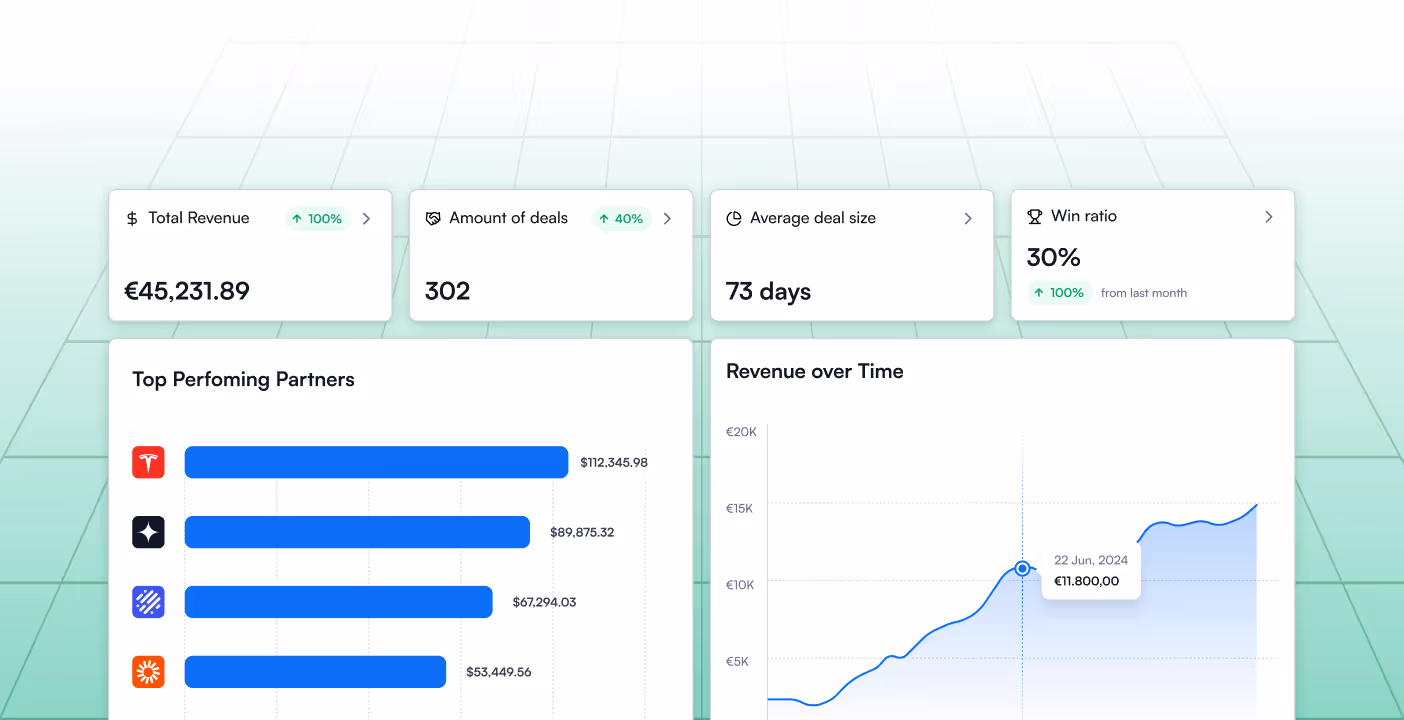Click the handshake icon beside Amount of deals
The image size is (1404, 720).
(x=433, y=218)
